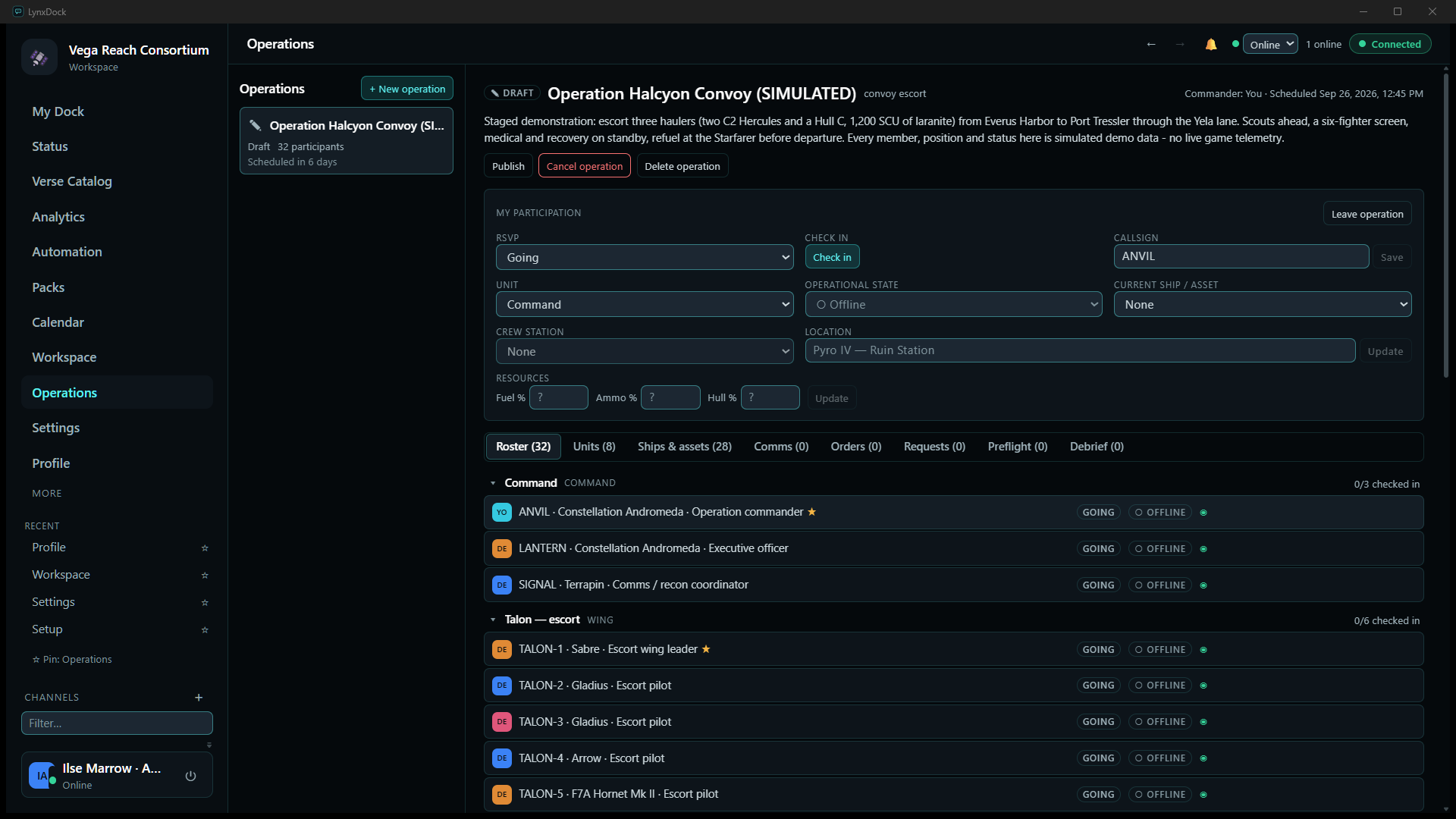This screenshot has height=819, width=1456.
Task: Open the Crew Station dropdown
Action: pos(645,352)
